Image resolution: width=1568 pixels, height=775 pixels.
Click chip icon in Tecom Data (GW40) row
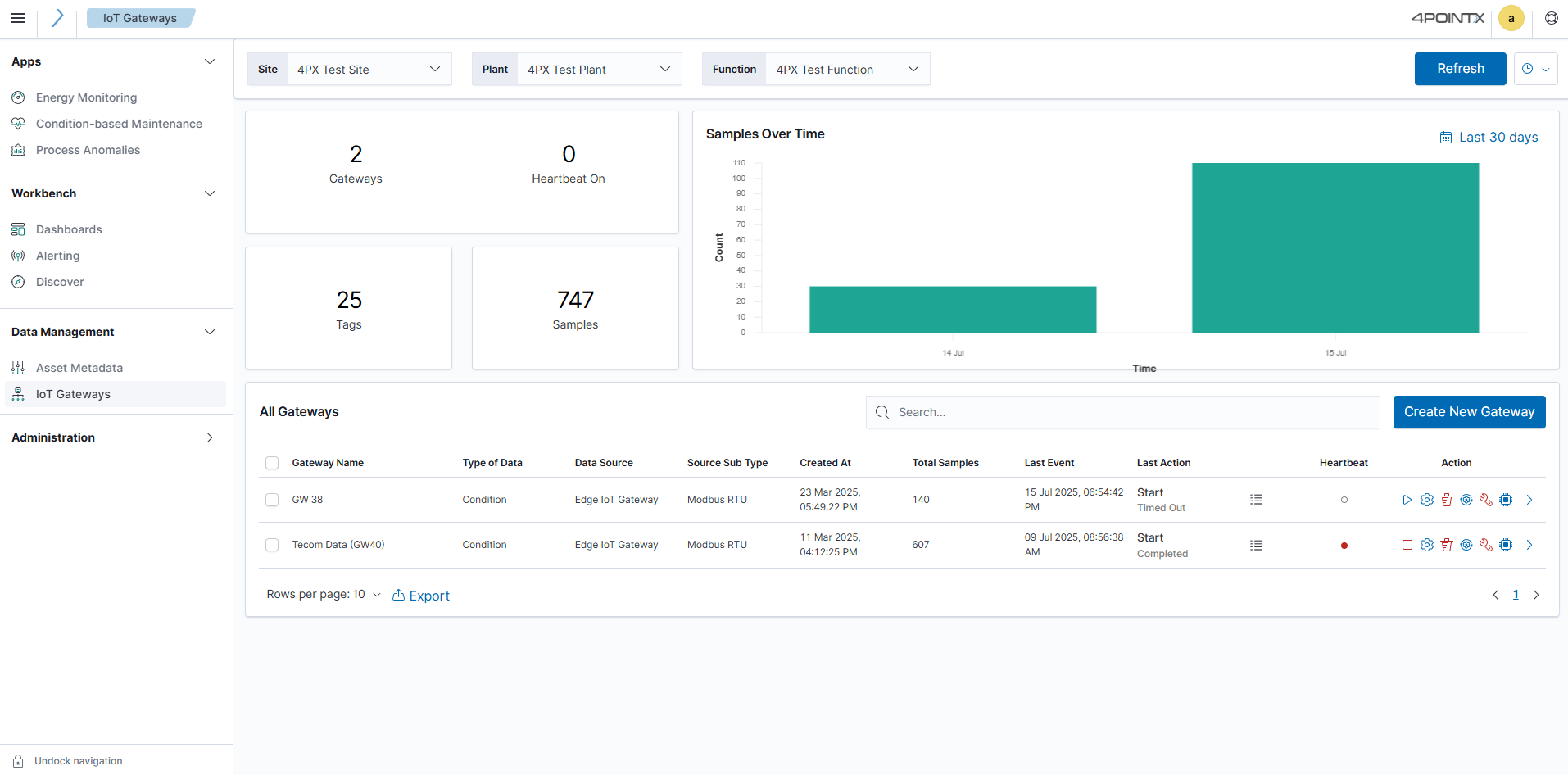pos(1506,545)
